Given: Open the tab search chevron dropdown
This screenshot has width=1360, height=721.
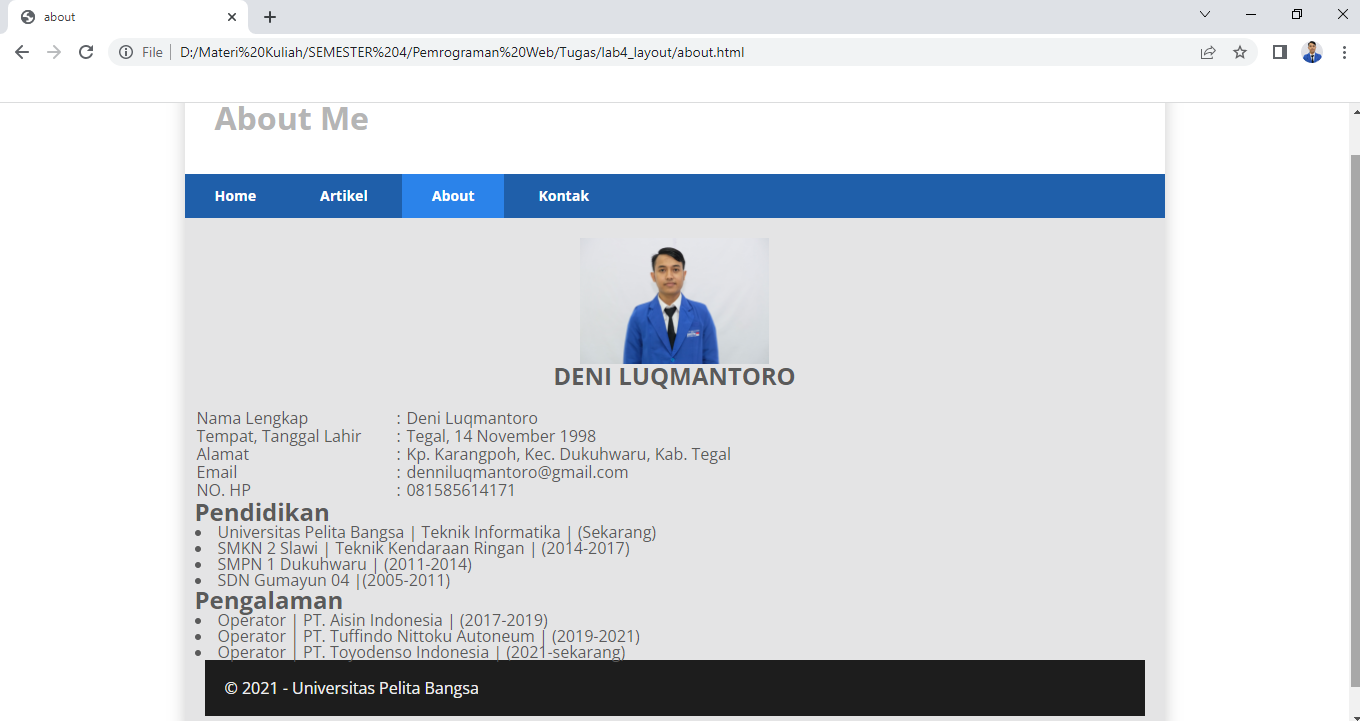Looking at the screenshot, I should pyautogui.click(x=1204, y=15).
